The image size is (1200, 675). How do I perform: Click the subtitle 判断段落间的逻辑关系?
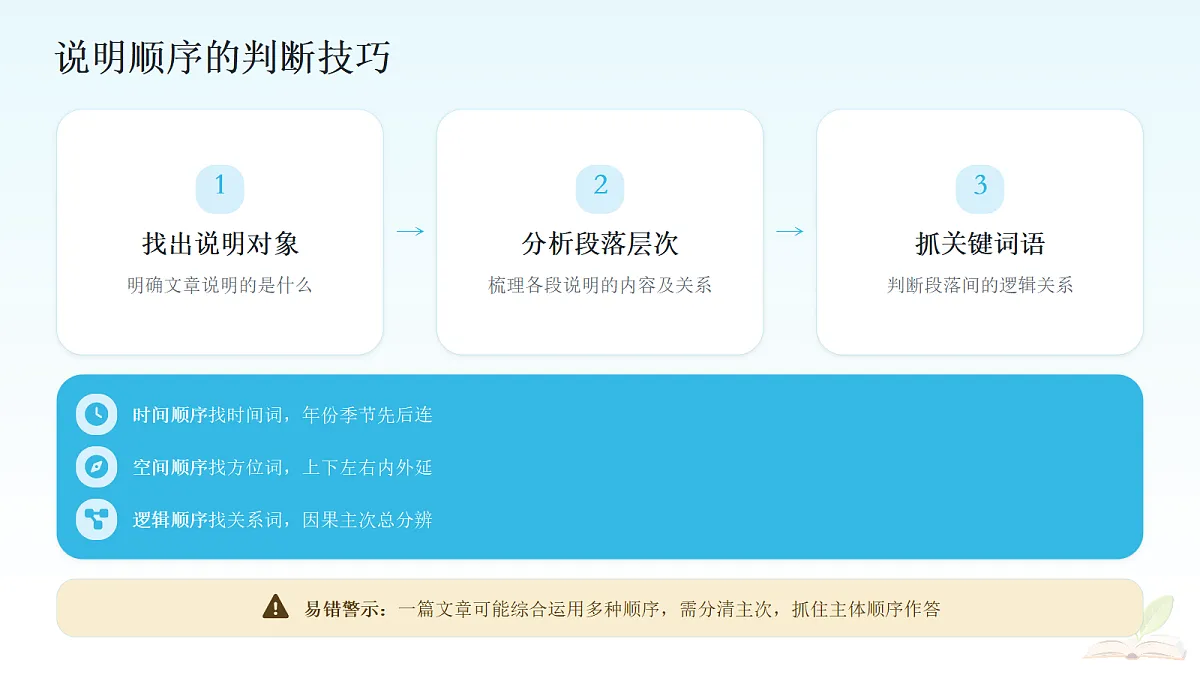(x=980, y=285)
